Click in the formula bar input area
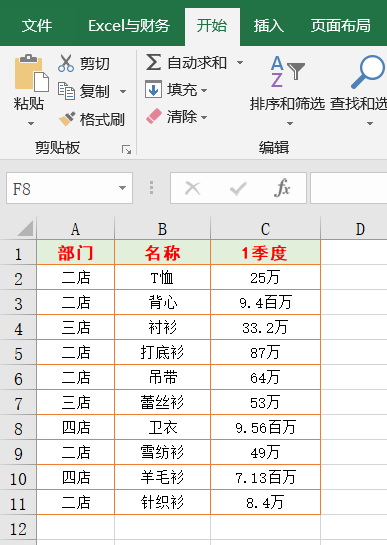Image resolution: width=387 pixels, height=545 pixels. tap(349, 188)
